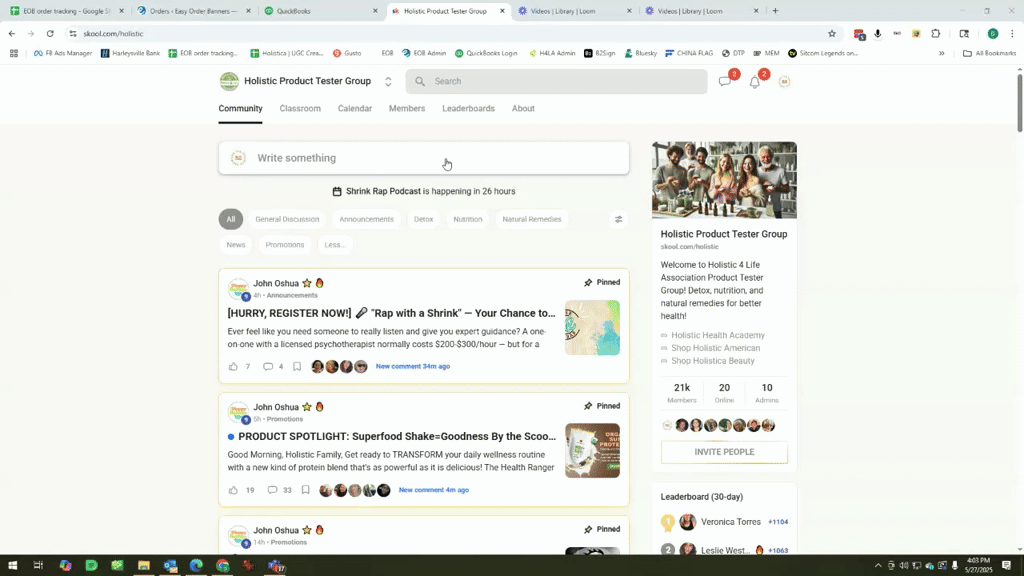Filter by Nutrition
The width and height of the screenshot is (1024, 576).
tap(468, 219)
